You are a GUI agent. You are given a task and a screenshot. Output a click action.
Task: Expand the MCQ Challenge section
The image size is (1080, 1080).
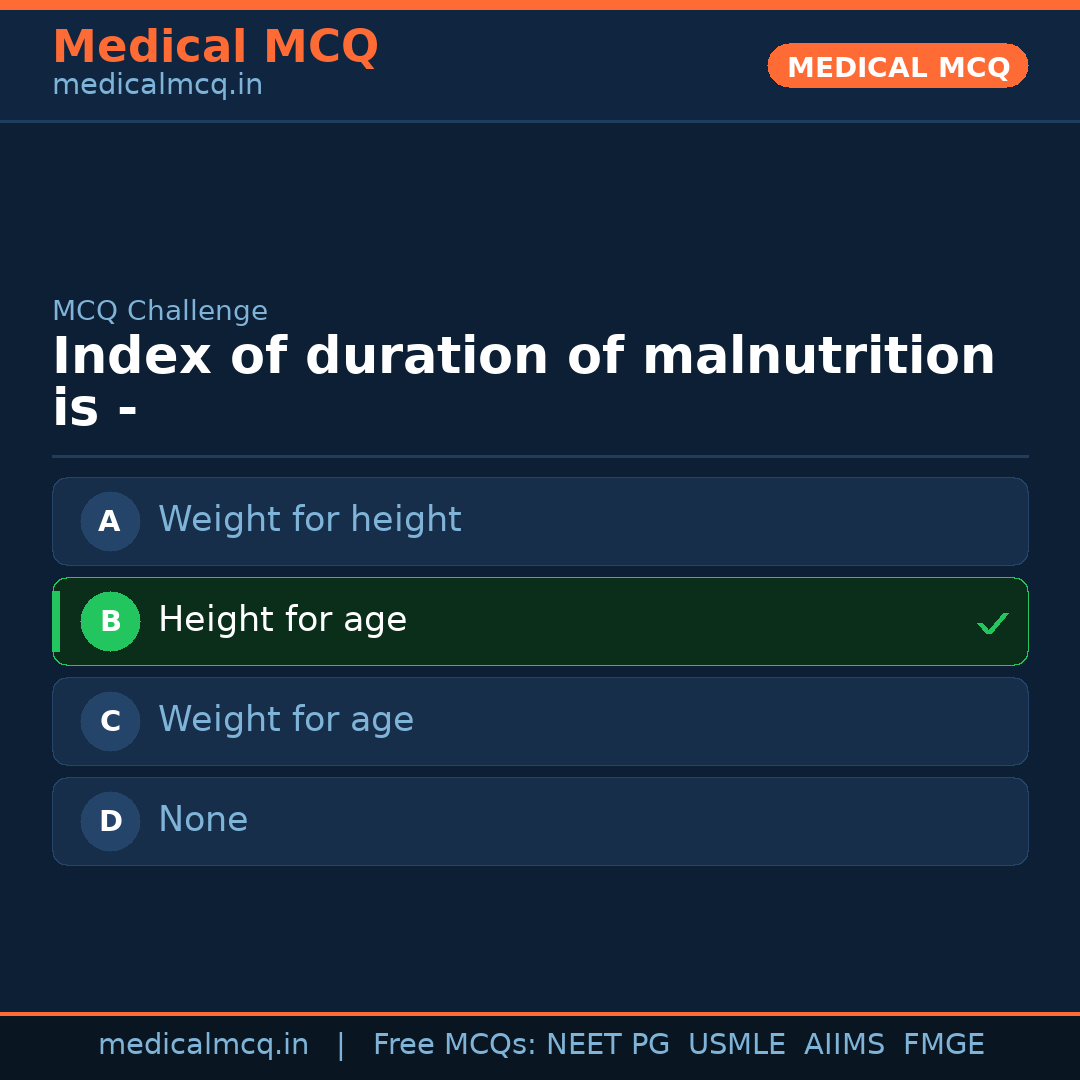click(160, 311)
